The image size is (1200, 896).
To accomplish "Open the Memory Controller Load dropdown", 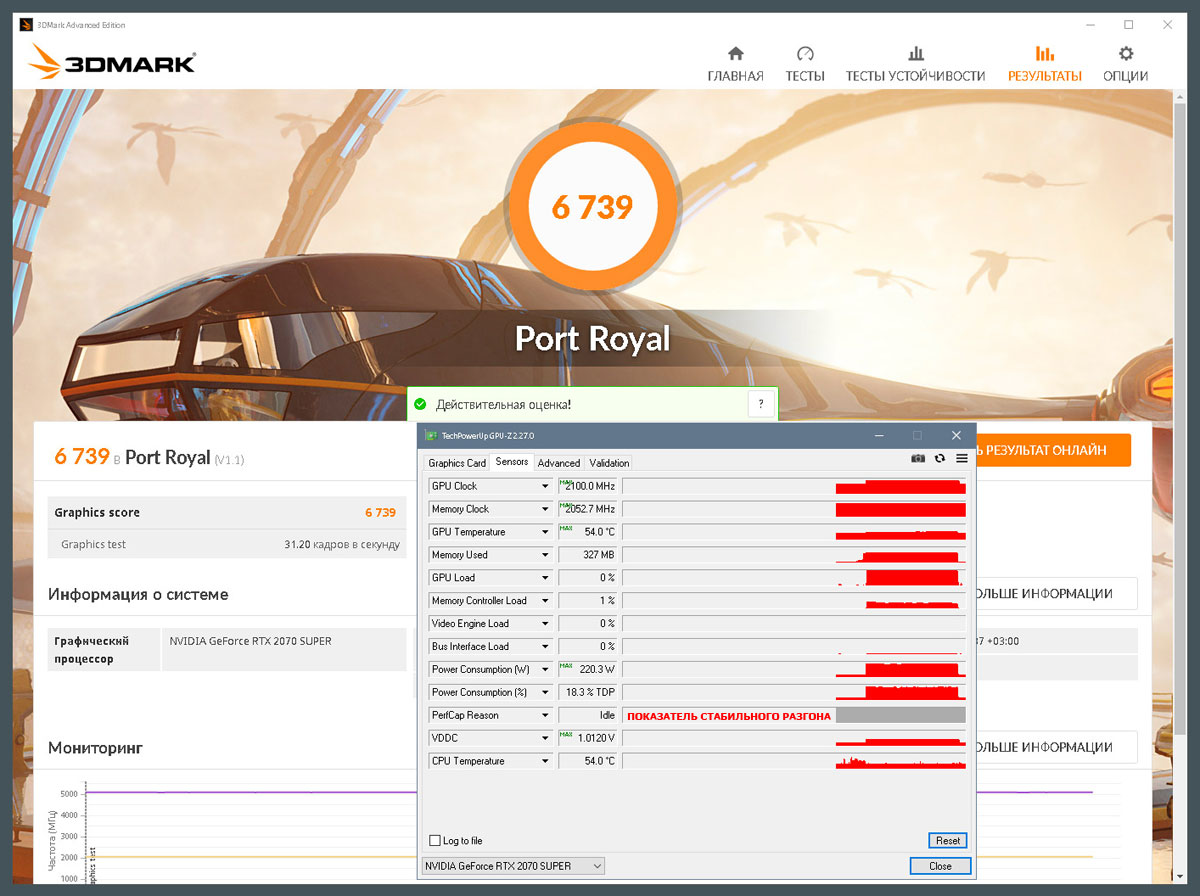I will click(x=545, y=601).
